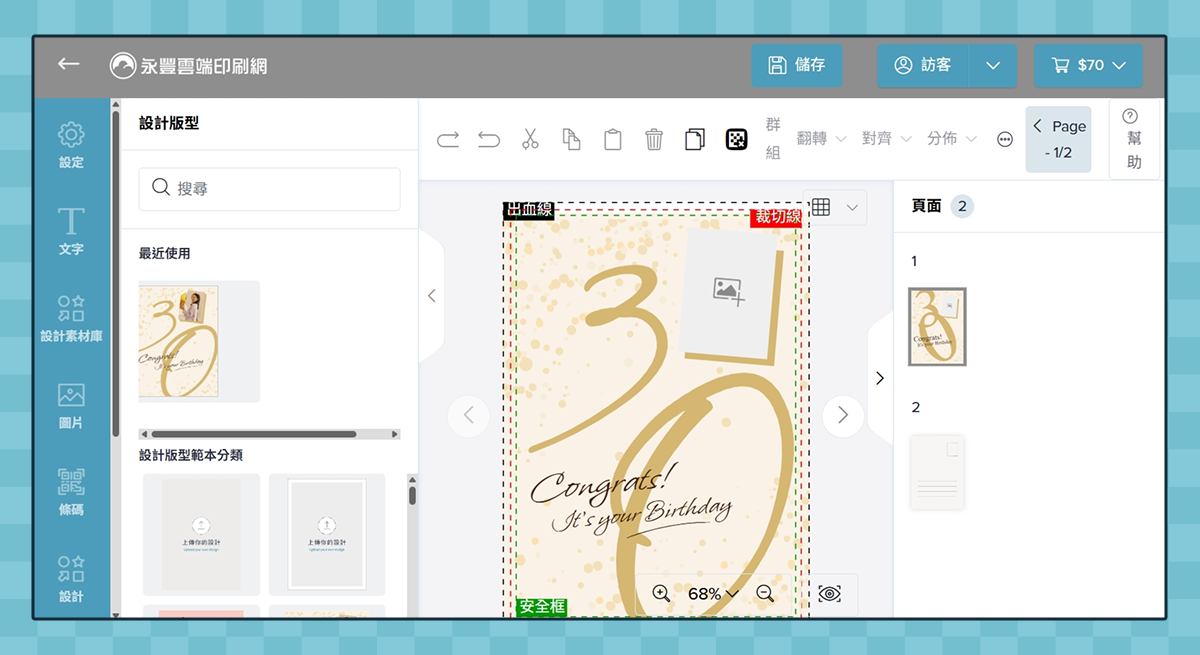Screen dimensions: 1200x655
Task: Select the first upload-your-design template
Action: pos(201,534)
